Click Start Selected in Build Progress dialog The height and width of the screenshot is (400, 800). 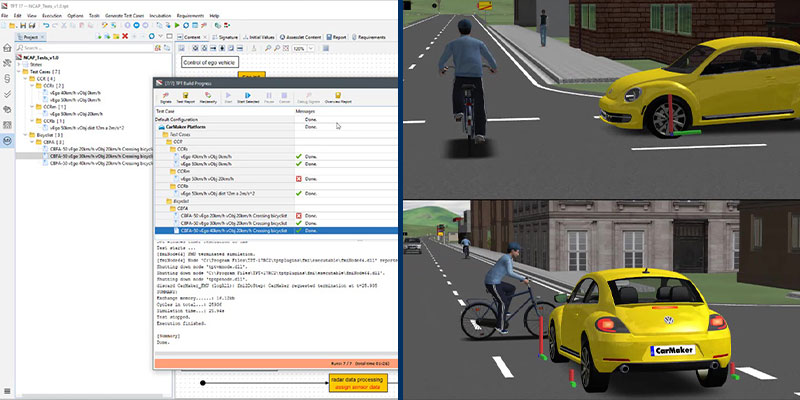247,98
